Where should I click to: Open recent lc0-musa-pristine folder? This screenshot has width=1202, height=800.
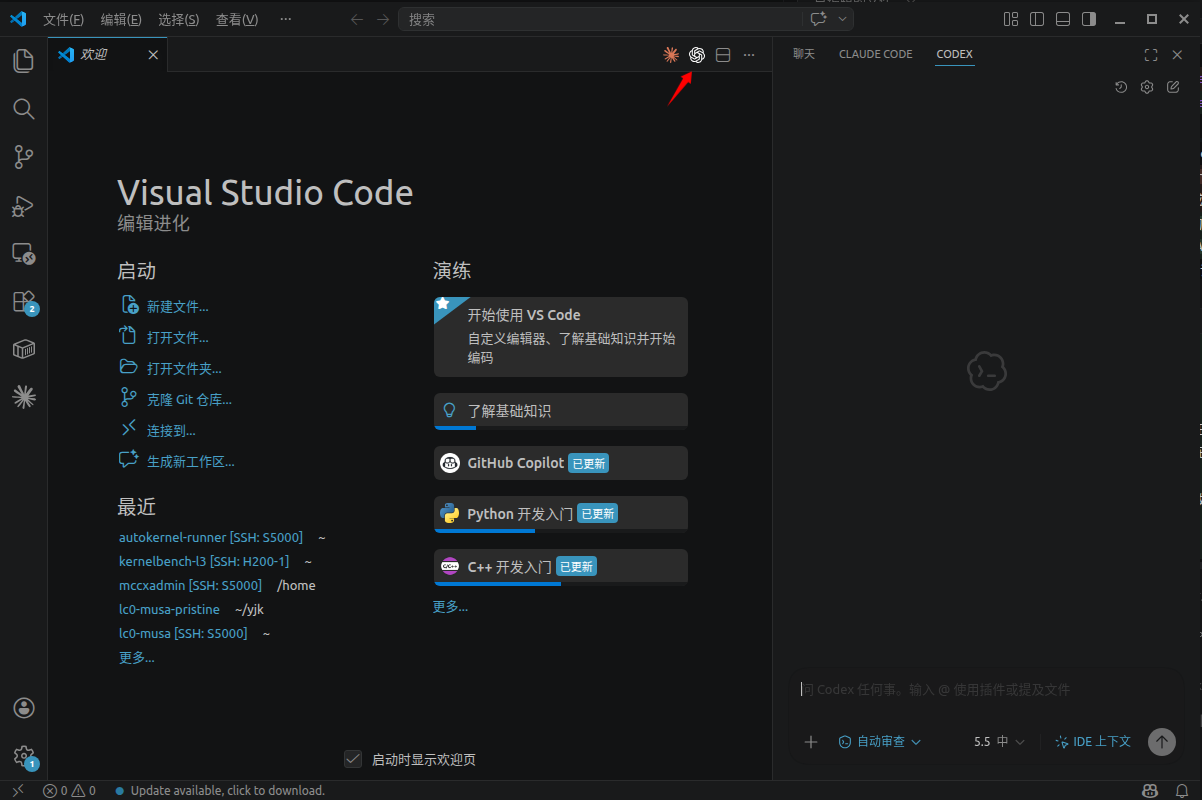(x=169, y=609)
